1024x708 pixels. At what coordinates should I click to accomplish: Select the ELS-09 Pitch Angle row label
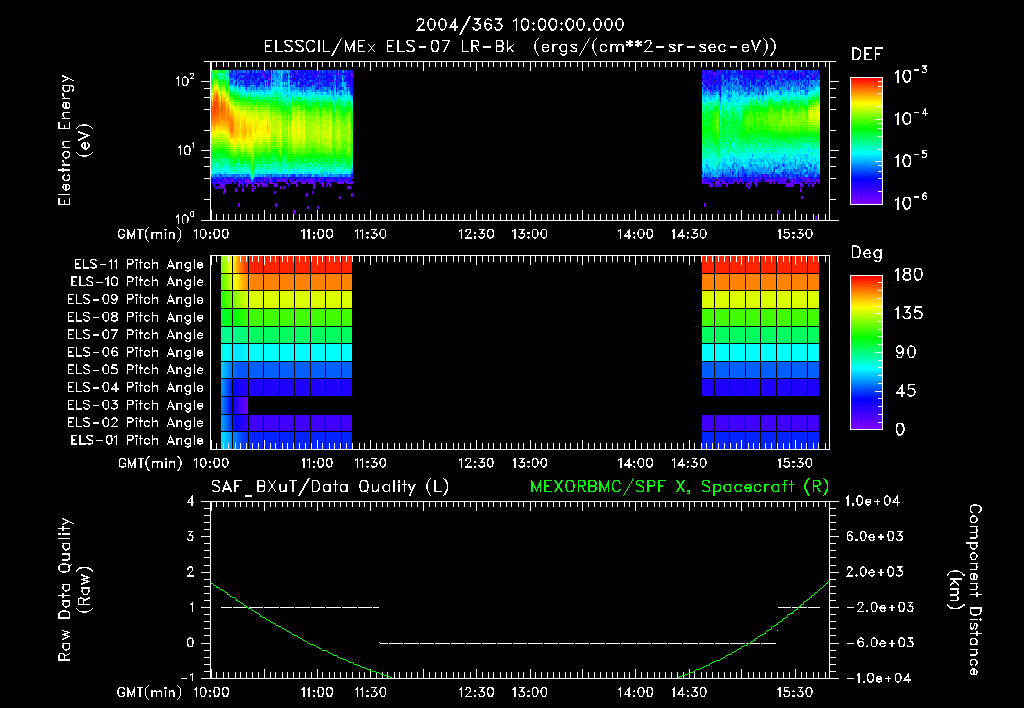(x=136, y=300)
